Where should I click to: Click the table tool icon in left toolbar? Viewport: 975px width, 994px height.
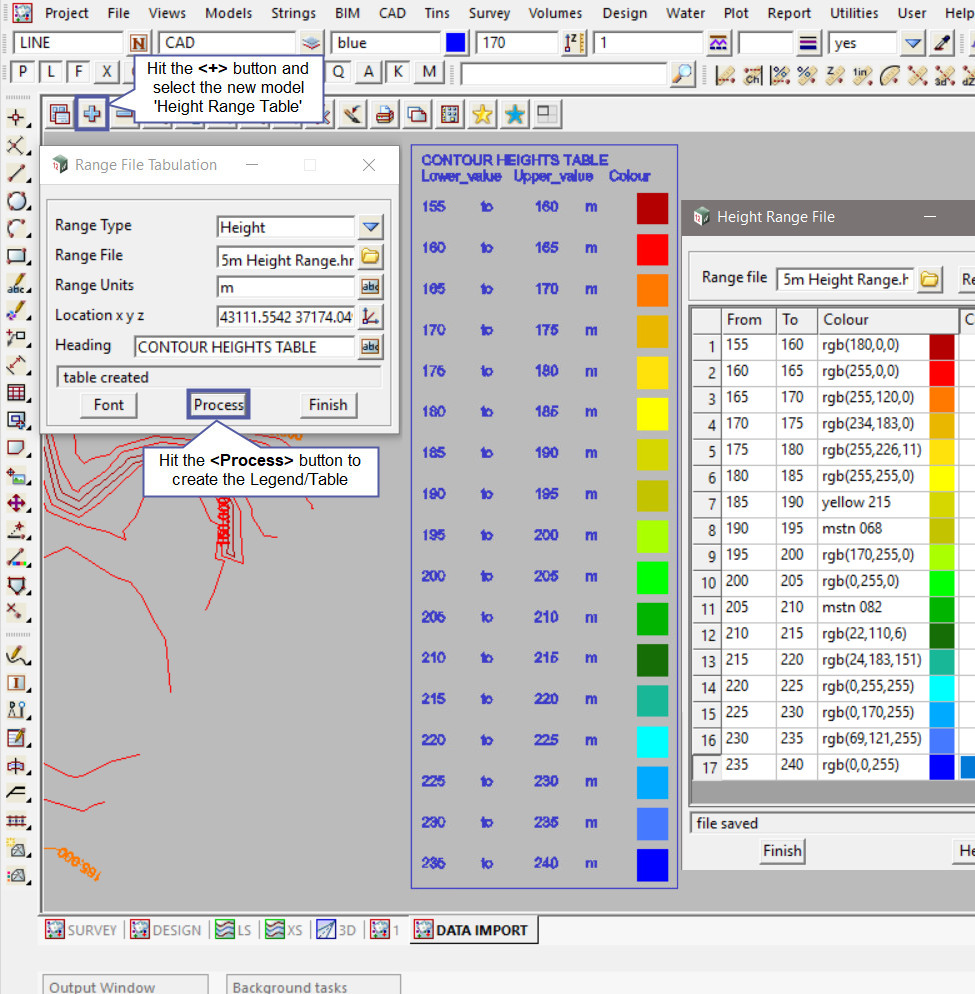16,393
